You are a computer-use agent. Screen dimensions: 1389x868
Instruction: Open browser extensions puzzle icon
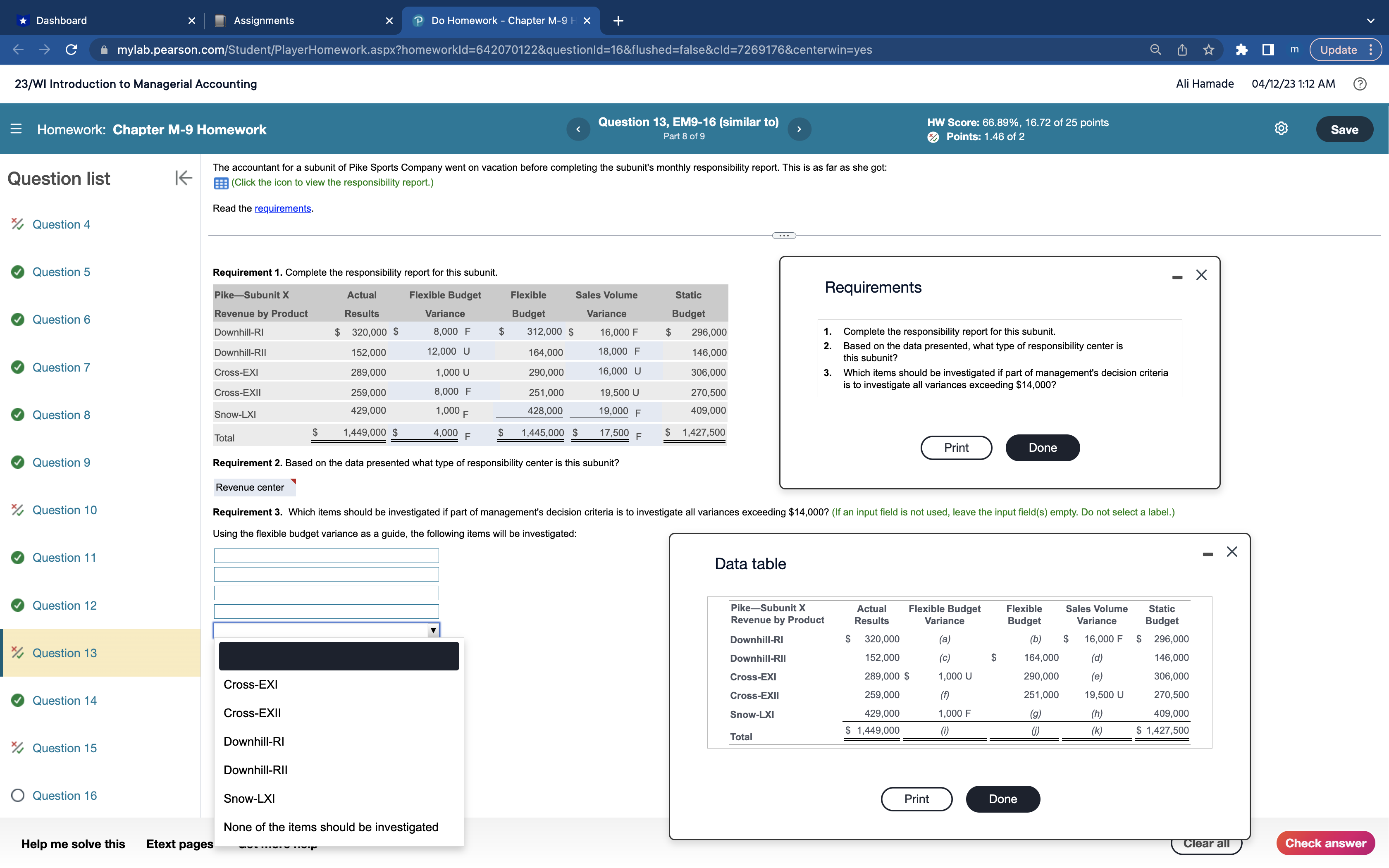pos(1241,50)
